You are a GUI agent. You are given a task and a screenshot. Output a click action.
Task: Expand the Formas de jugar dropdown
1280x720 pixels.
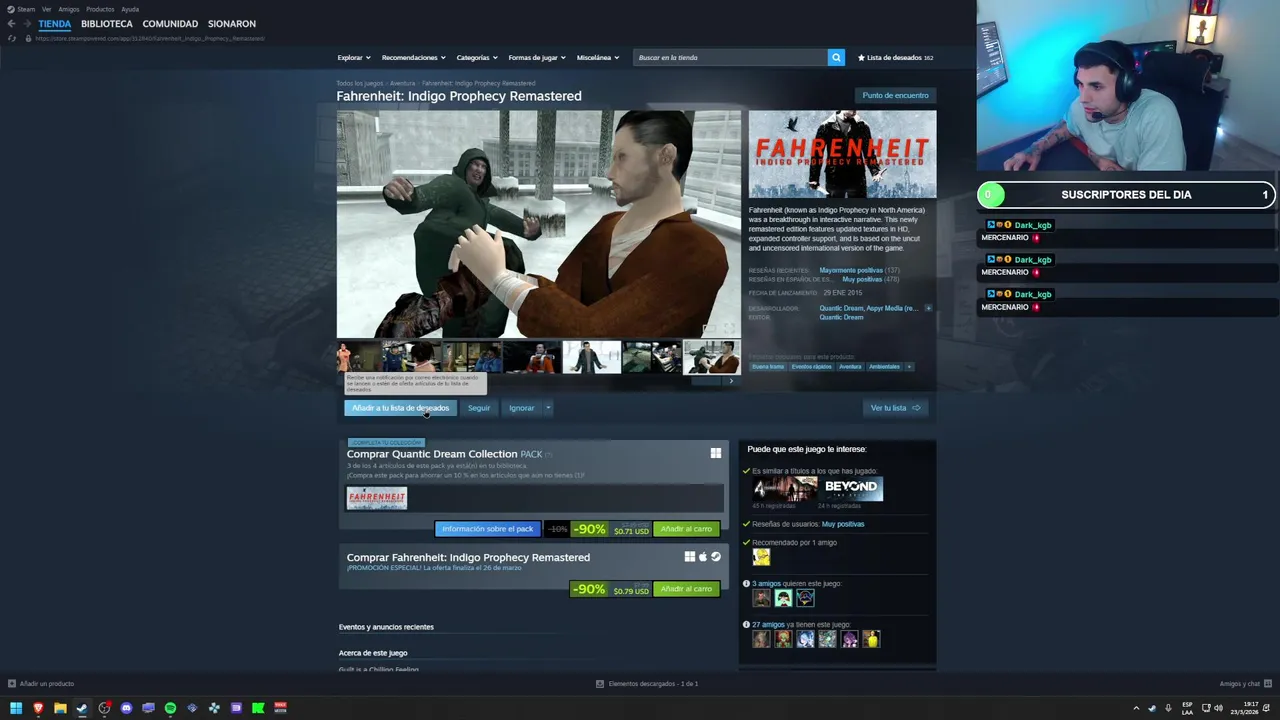[x=537, y=58]
